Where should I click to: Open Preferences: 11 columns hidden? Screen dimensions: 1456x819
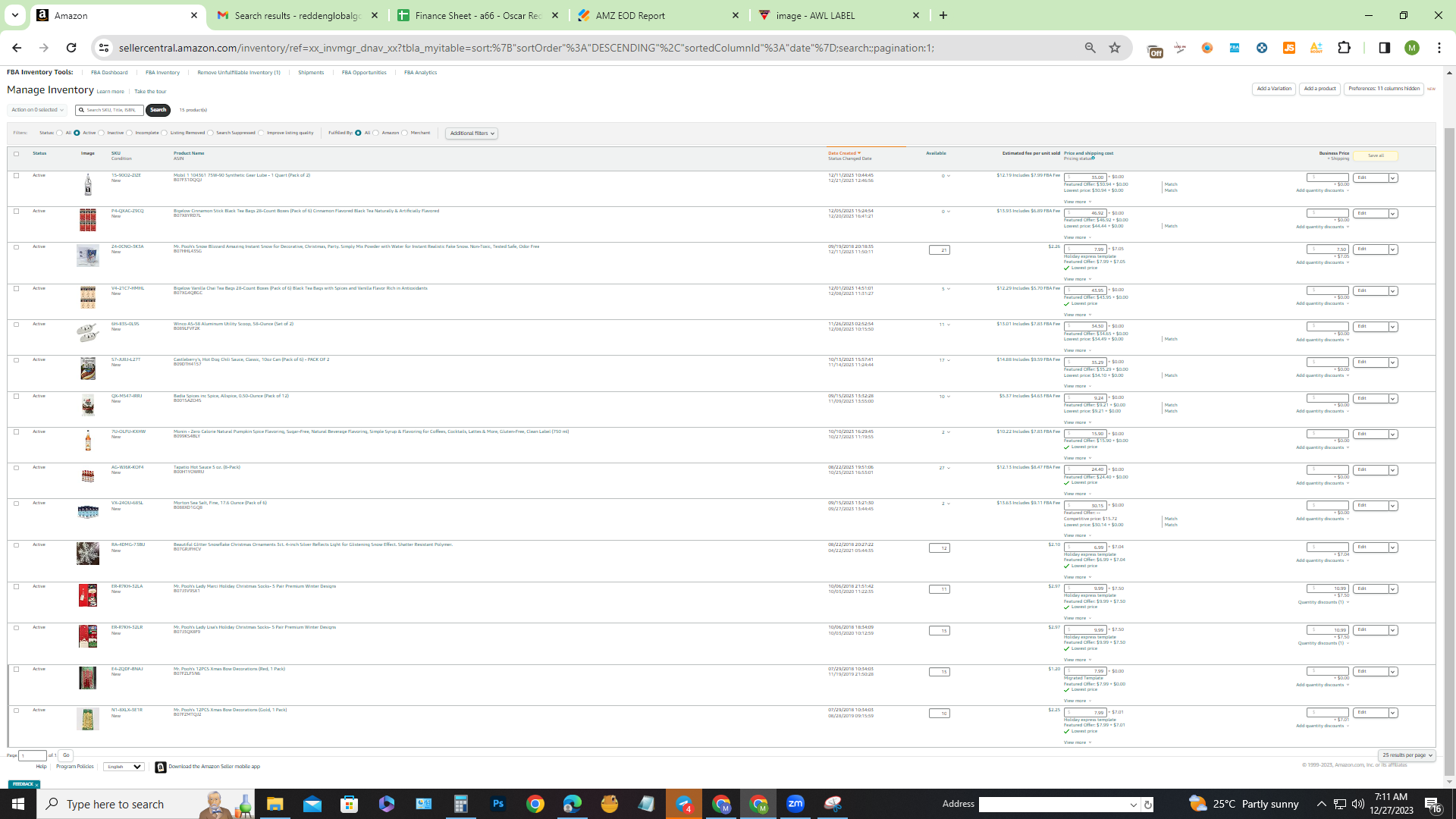[x=1383, y=89]
